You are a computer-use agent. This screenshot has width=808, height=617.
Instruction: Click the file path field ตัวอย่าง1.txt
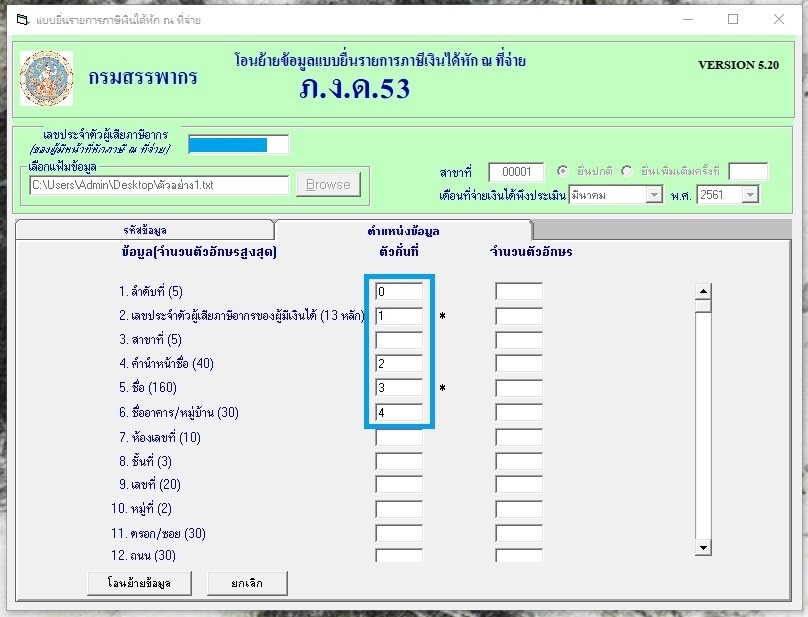coord(159,185)
